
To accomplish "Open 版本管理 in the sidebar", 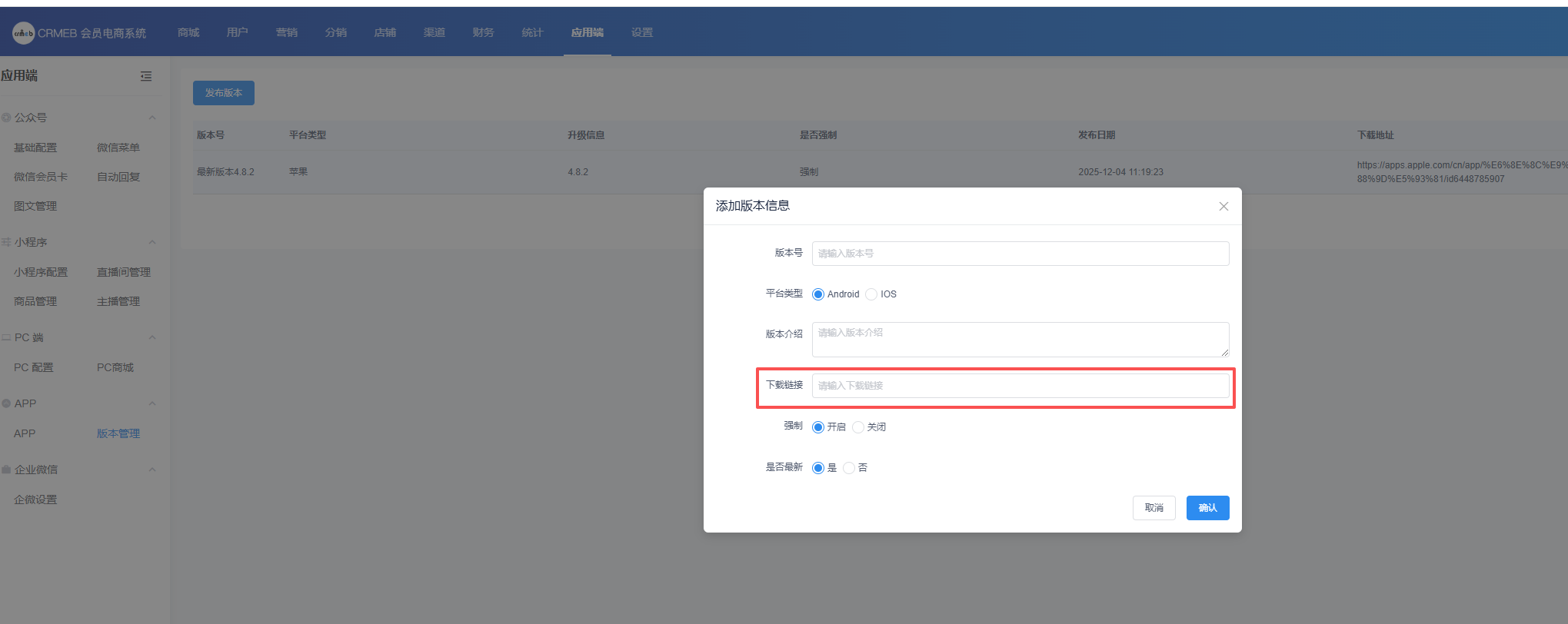I will coord(118,433).
